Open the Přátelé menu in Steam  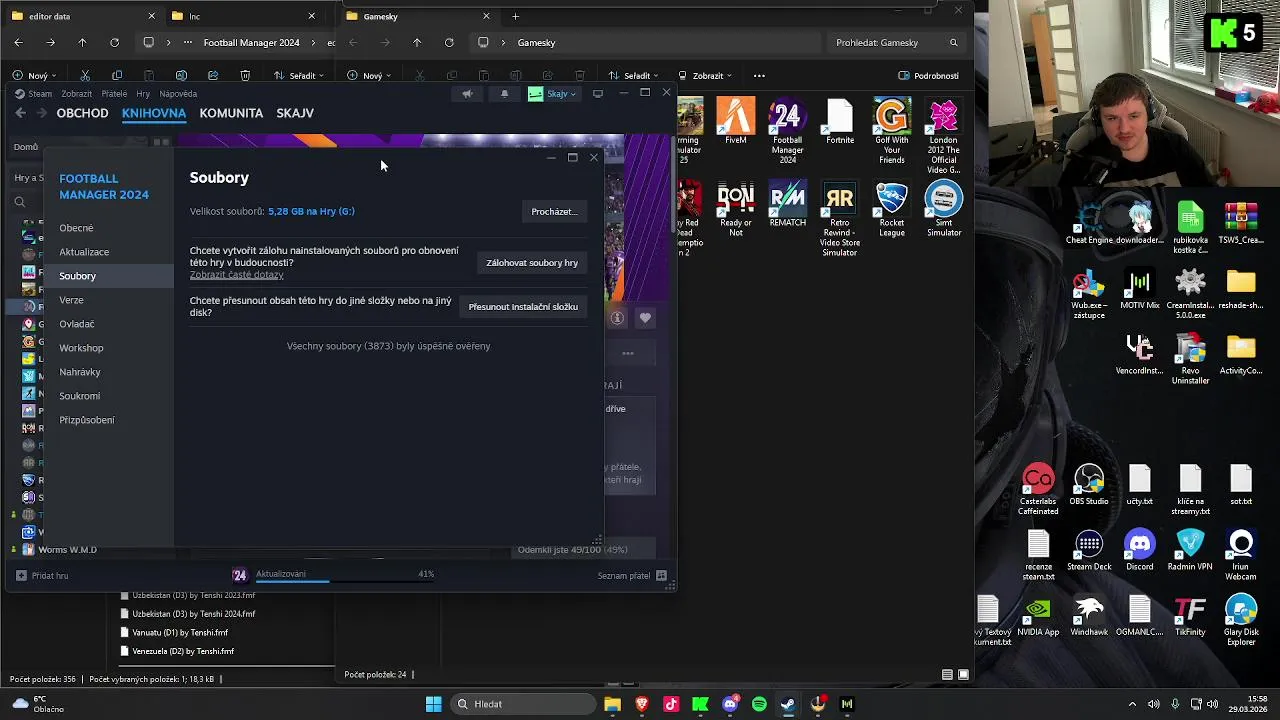(114, 94)
